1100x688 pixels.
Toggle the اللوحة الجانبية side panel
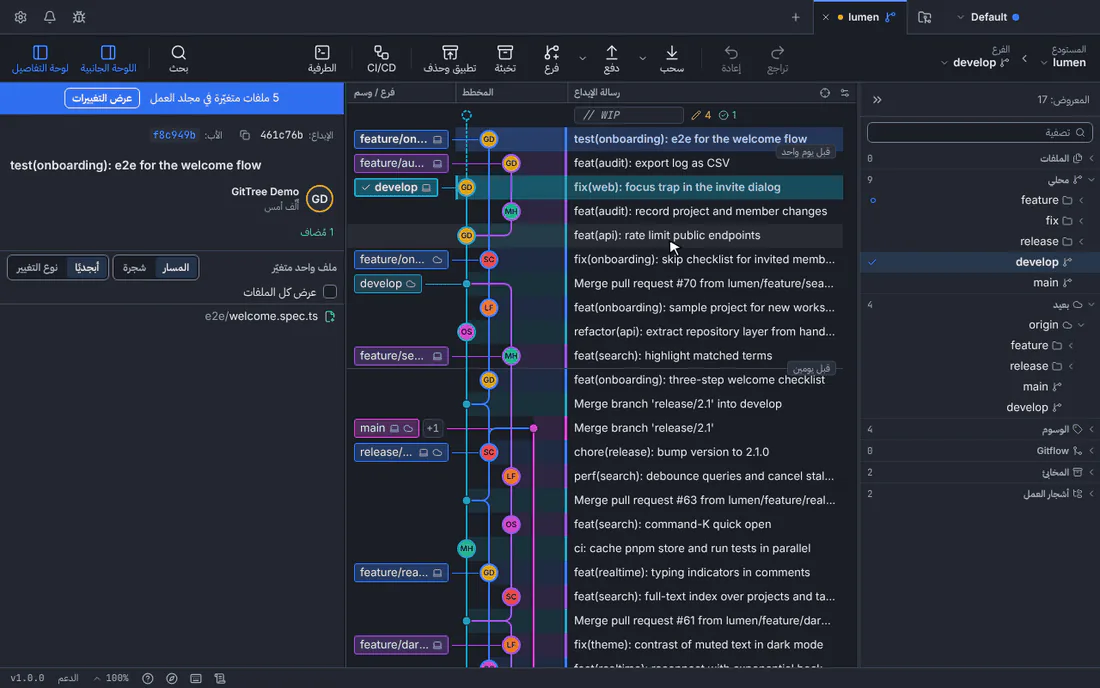click(x=108, y=59)
